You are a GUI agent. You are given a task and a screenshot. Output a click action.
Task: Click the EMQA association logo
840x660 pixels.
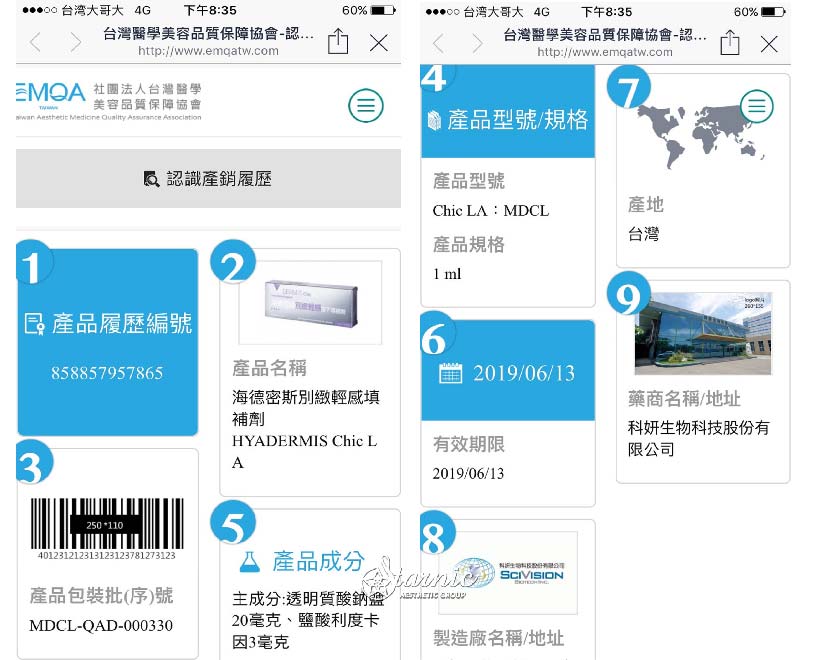coord(109,101)
